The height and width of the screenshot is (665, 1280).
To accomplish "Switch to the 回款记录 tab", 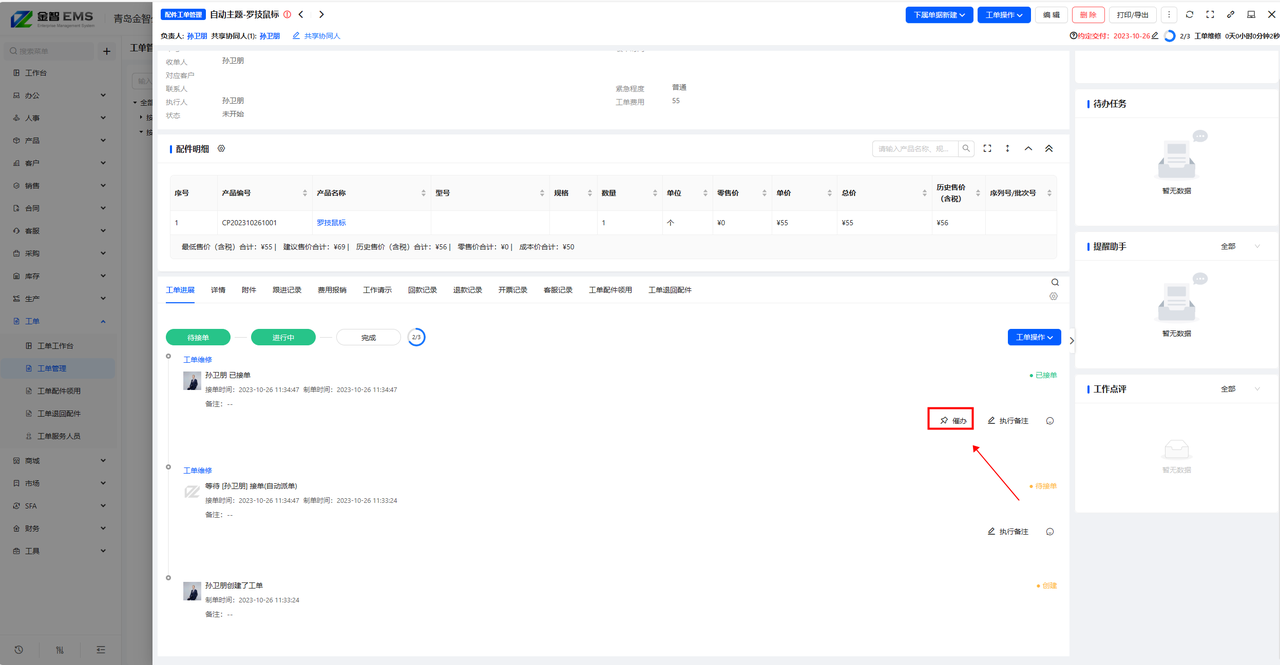I will click(x=422, y=290).
